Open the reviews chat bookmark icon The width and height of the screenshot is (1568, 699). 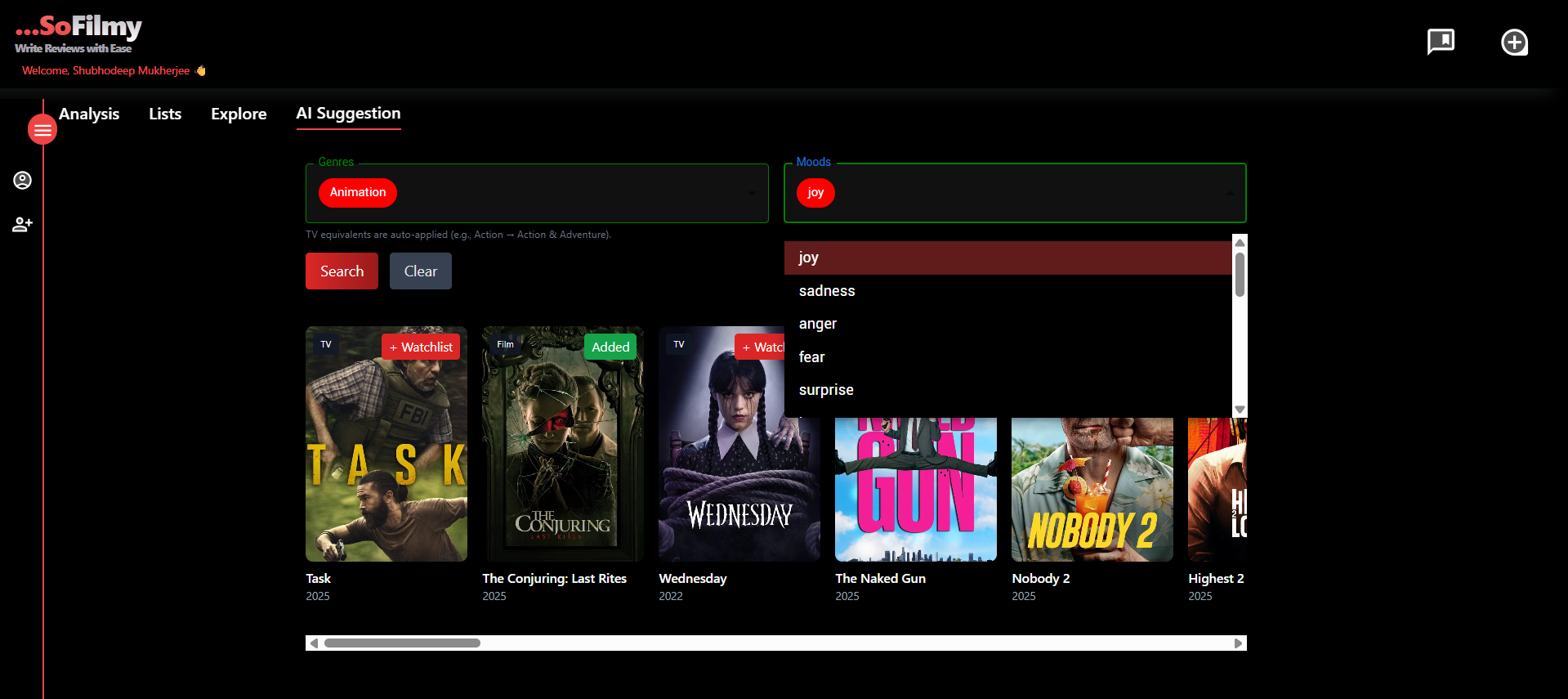(1441, 42)
